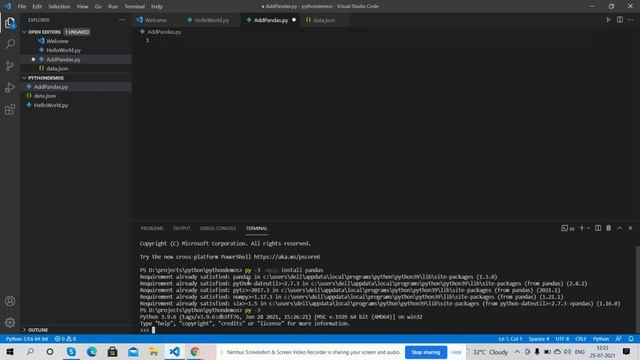
Task: Open Windows Start menu
Action: coord(10,352)
